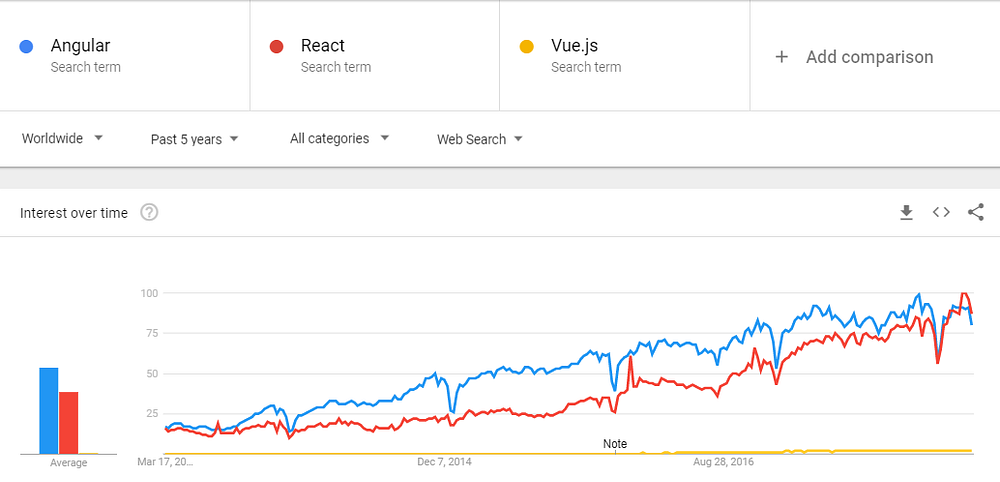
Task: Change the Web Search type dropdown
Action: coord(480,139)
